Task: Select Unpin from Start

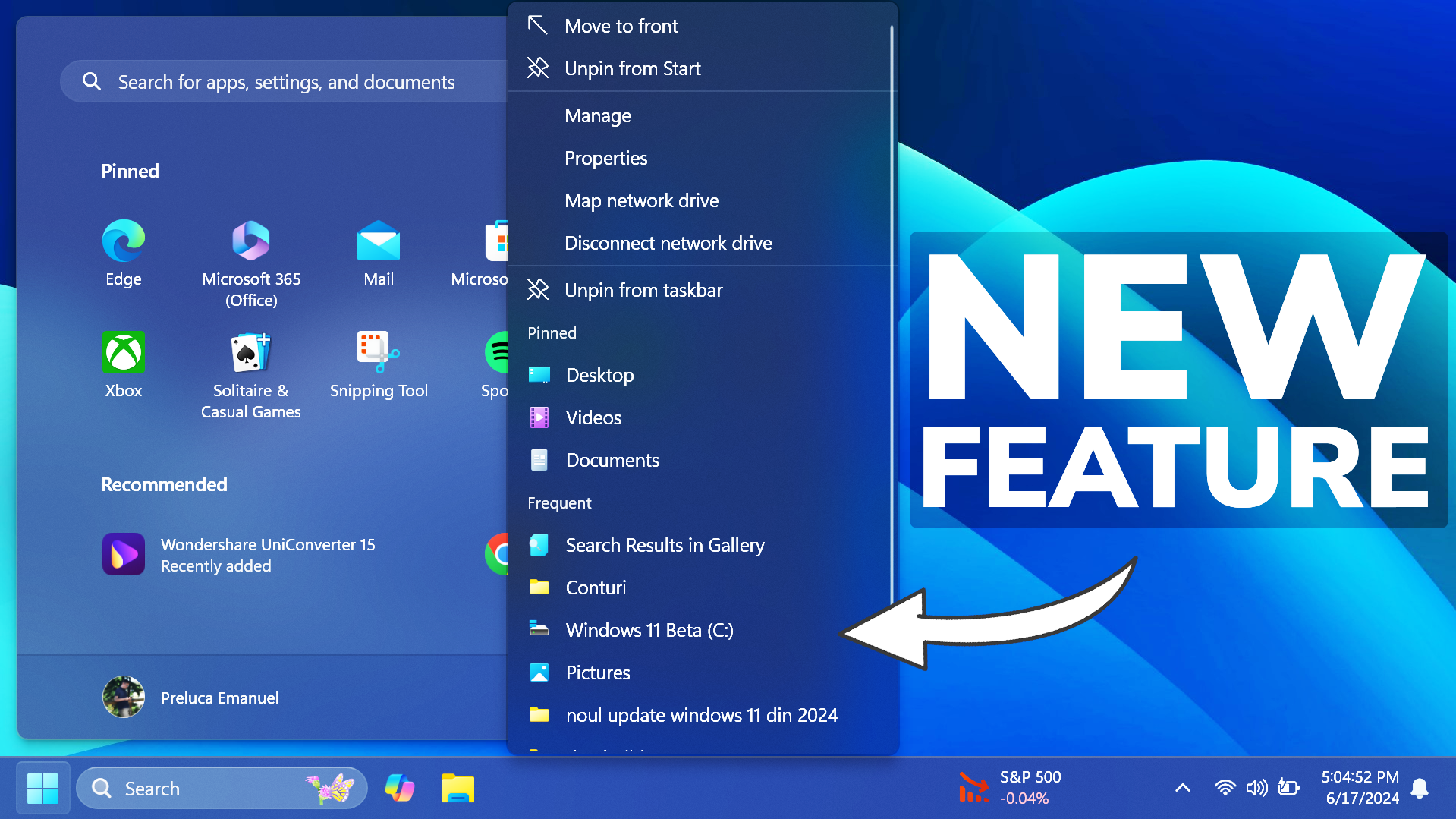Action: [632, 68]
